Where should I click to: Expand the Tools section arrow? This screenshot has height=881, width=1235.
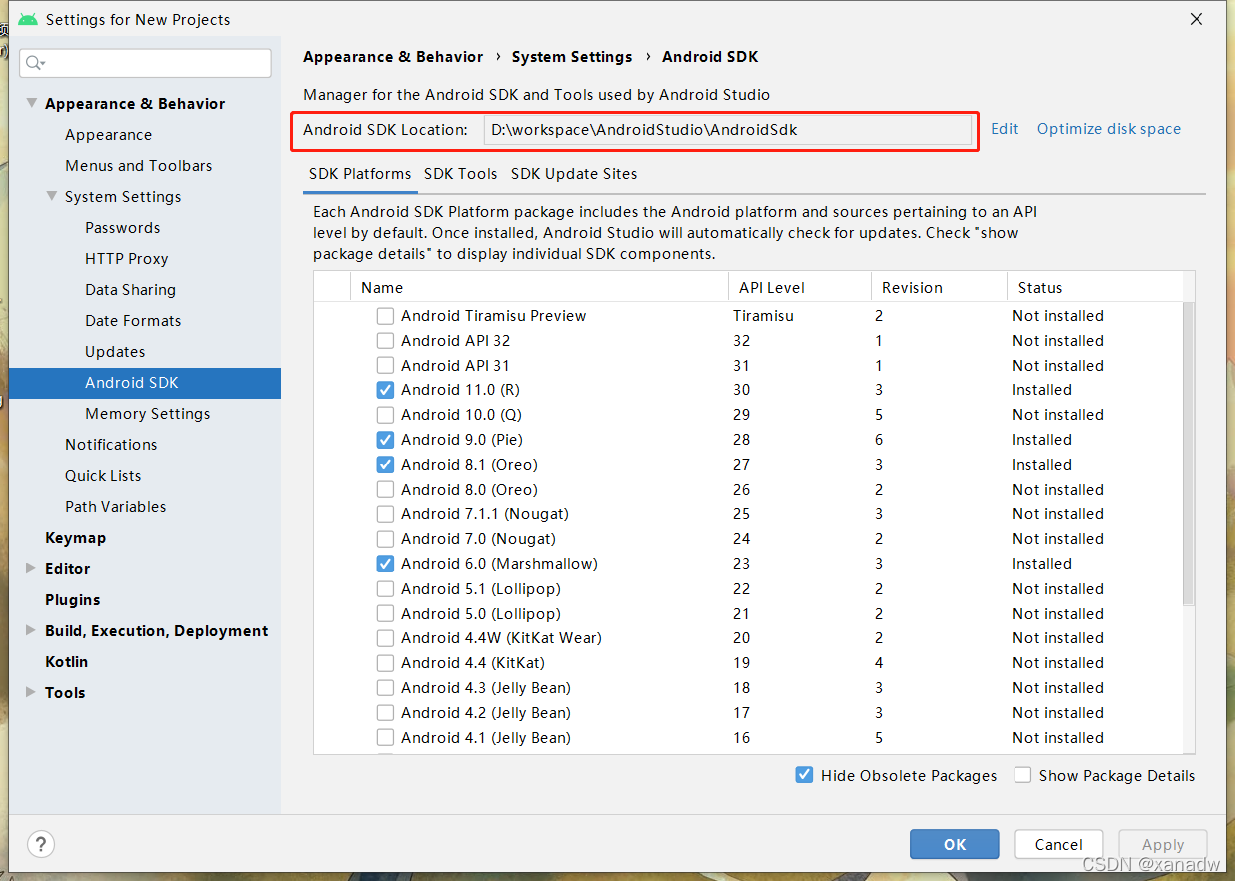tap(31, 692)
